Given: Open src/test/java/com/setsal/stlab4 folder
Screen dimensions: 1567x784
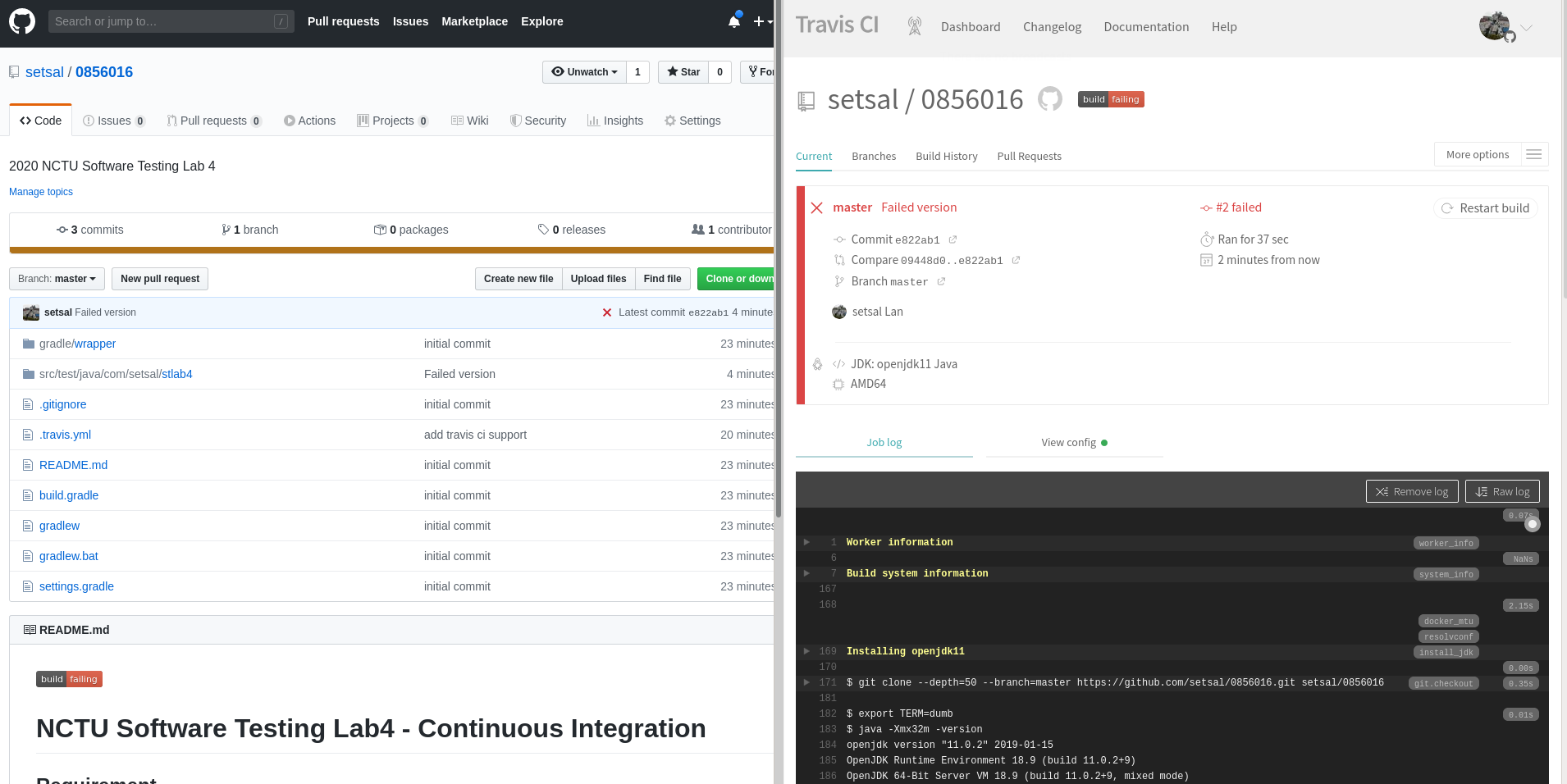Looking at the screenshot, I should click(116, 374).
